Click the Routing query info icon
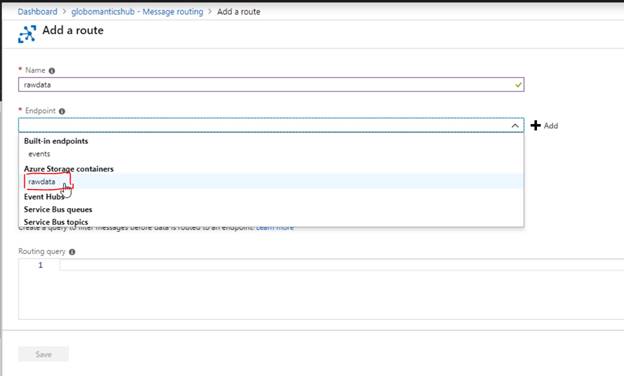Screen dimensions: 624x376 point(72,252)
